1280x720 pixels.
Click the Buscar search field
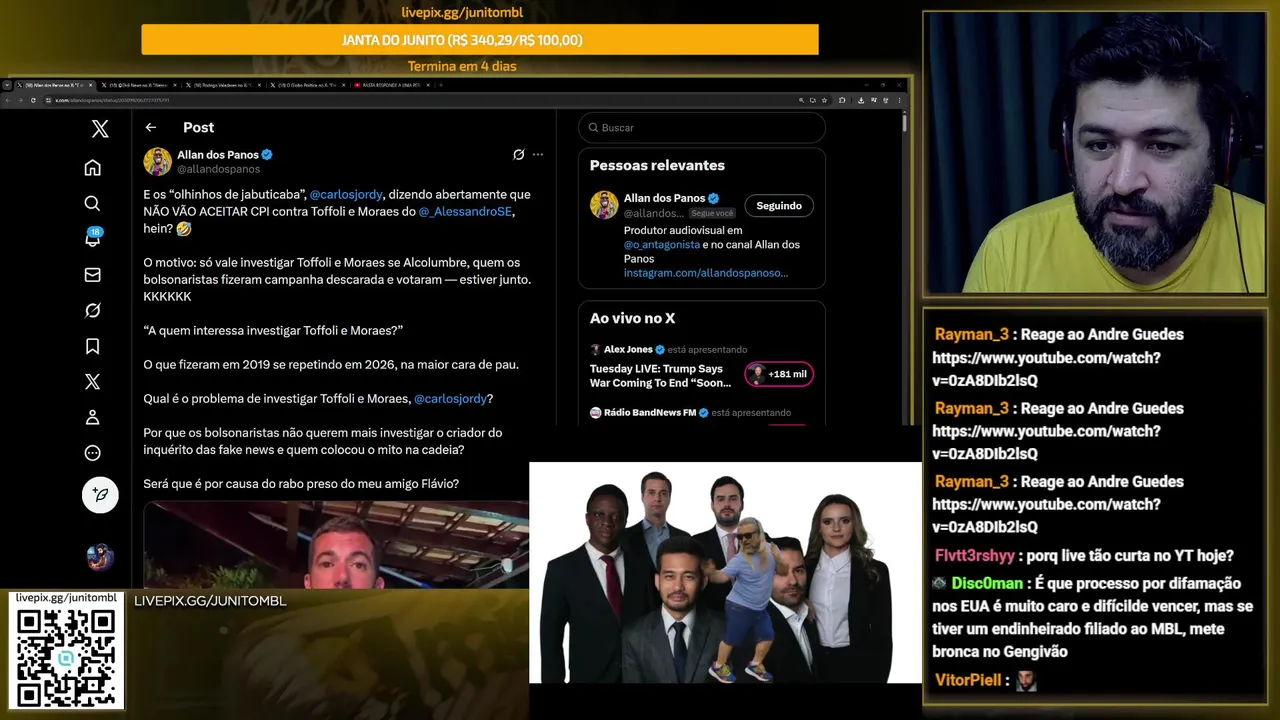(x=702, y=128)
